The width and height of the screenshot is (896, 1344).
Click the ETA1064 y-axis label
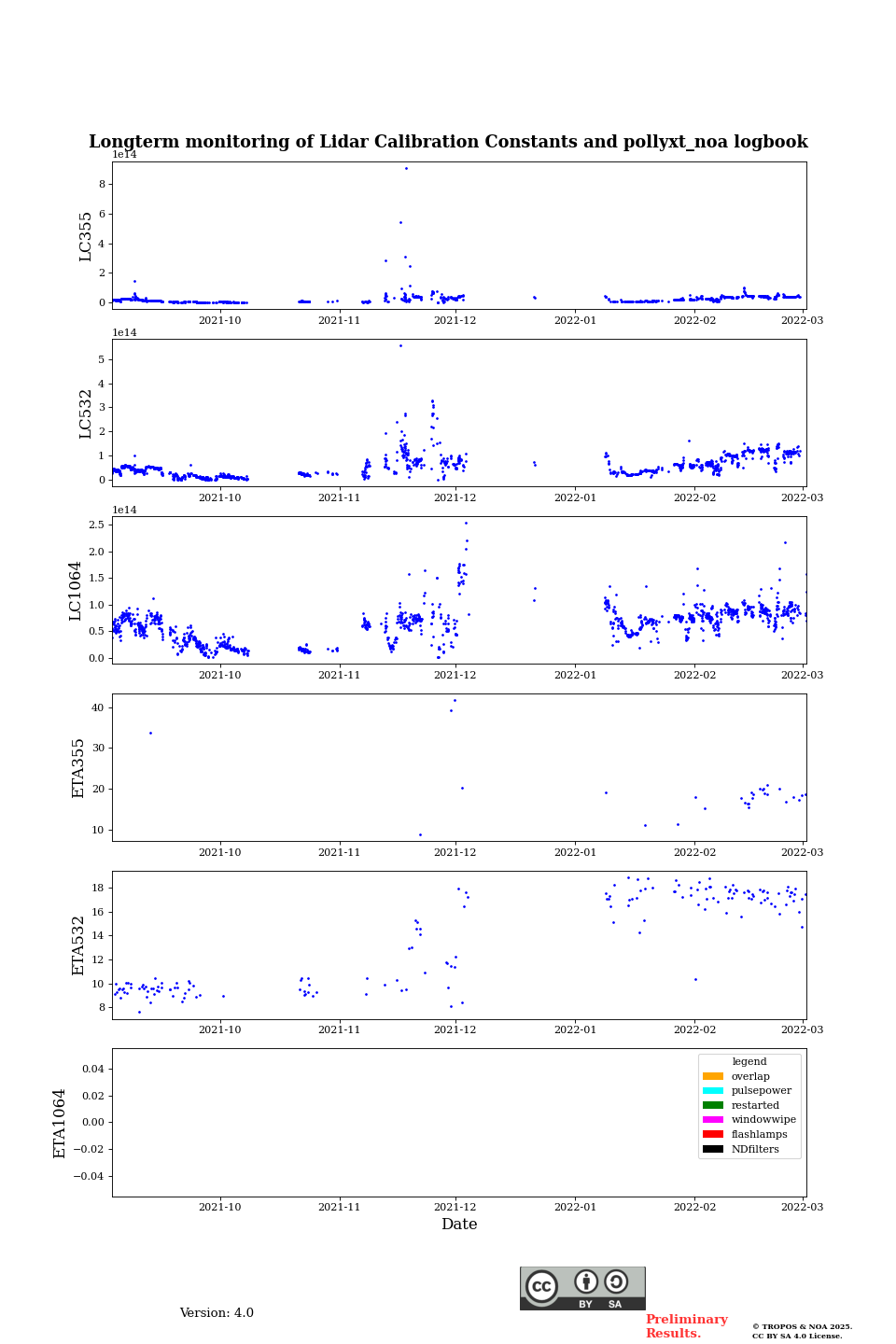(x=60, y=1123)
